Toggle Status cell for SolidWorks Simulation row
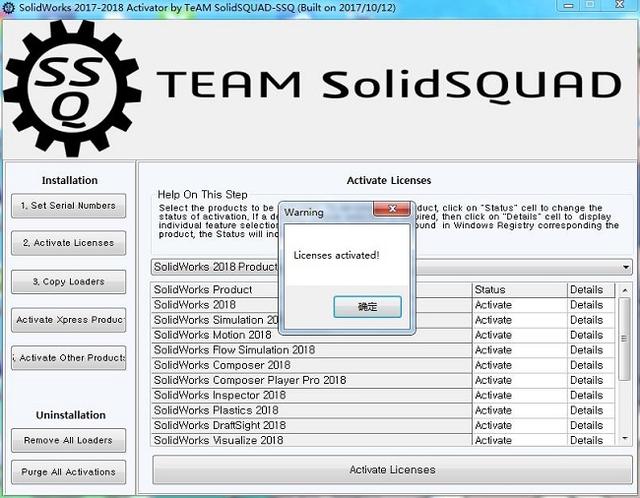Screen dimensions: 640x498 pos(520,320)
